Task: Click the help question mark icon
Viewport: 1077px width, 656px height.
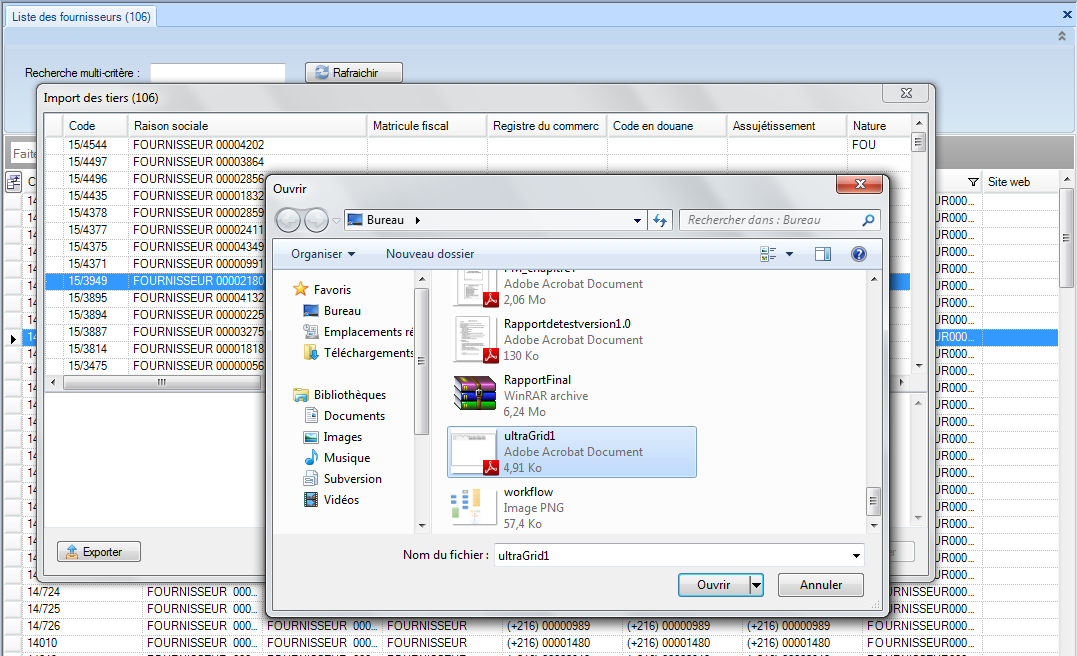Action: tap(858, 254)
